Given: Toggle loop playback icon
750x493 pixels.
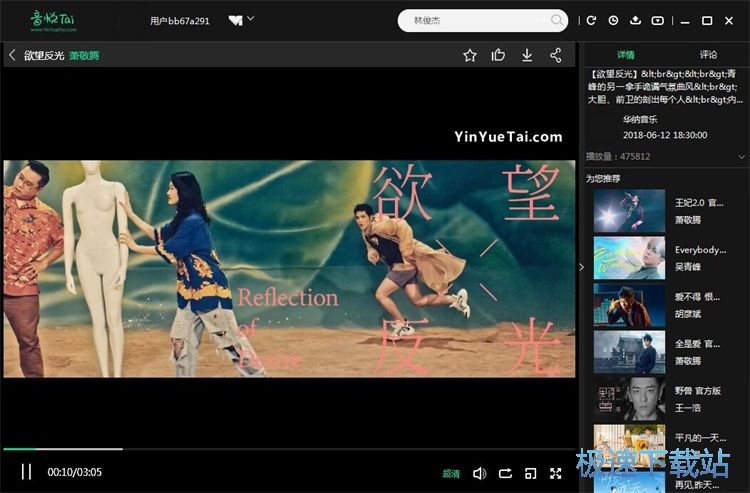Looking at the screenshot, I should (x=505, y=473).
